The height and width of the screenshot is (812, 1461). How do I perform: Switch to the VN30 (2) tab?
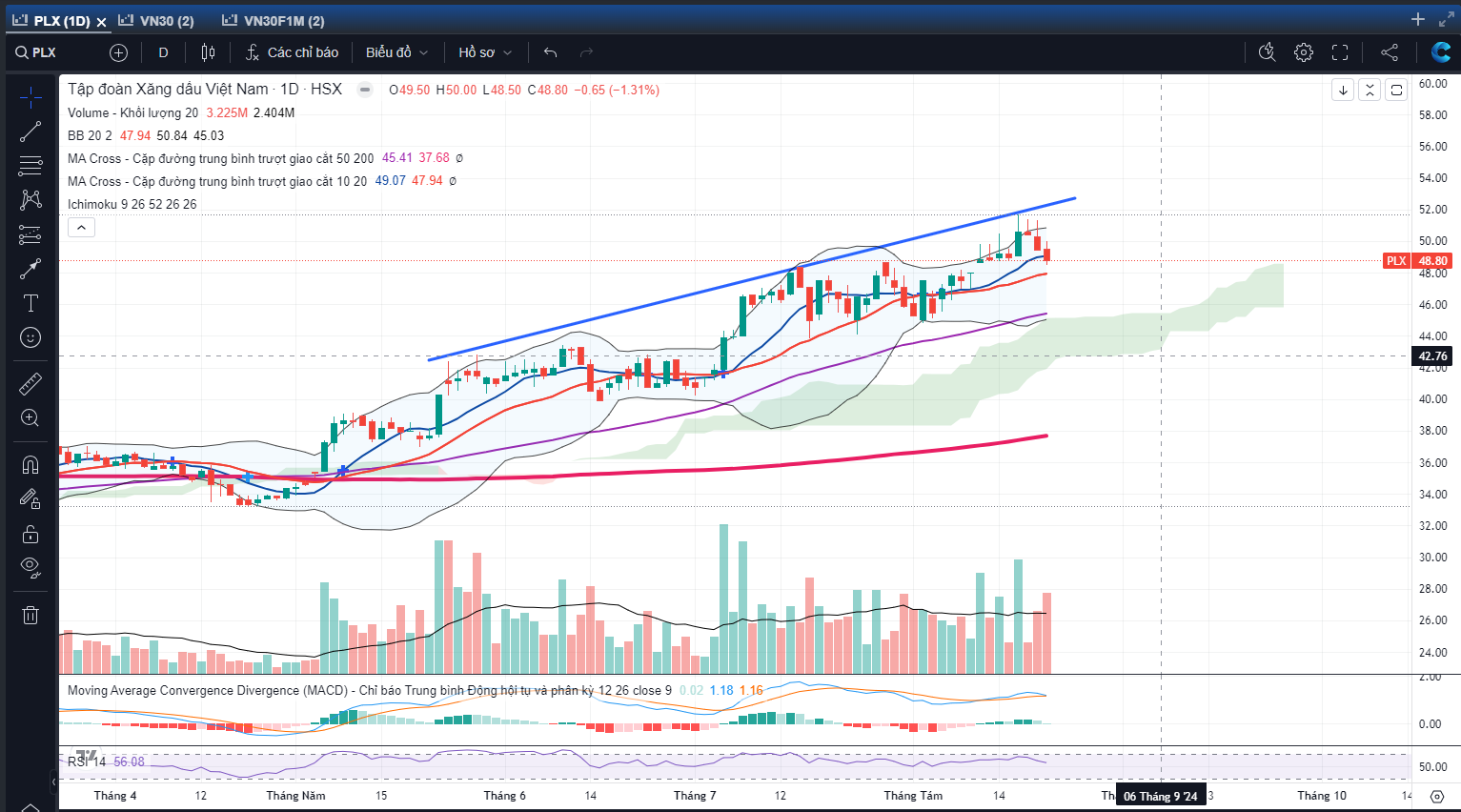tap(156, 20)
